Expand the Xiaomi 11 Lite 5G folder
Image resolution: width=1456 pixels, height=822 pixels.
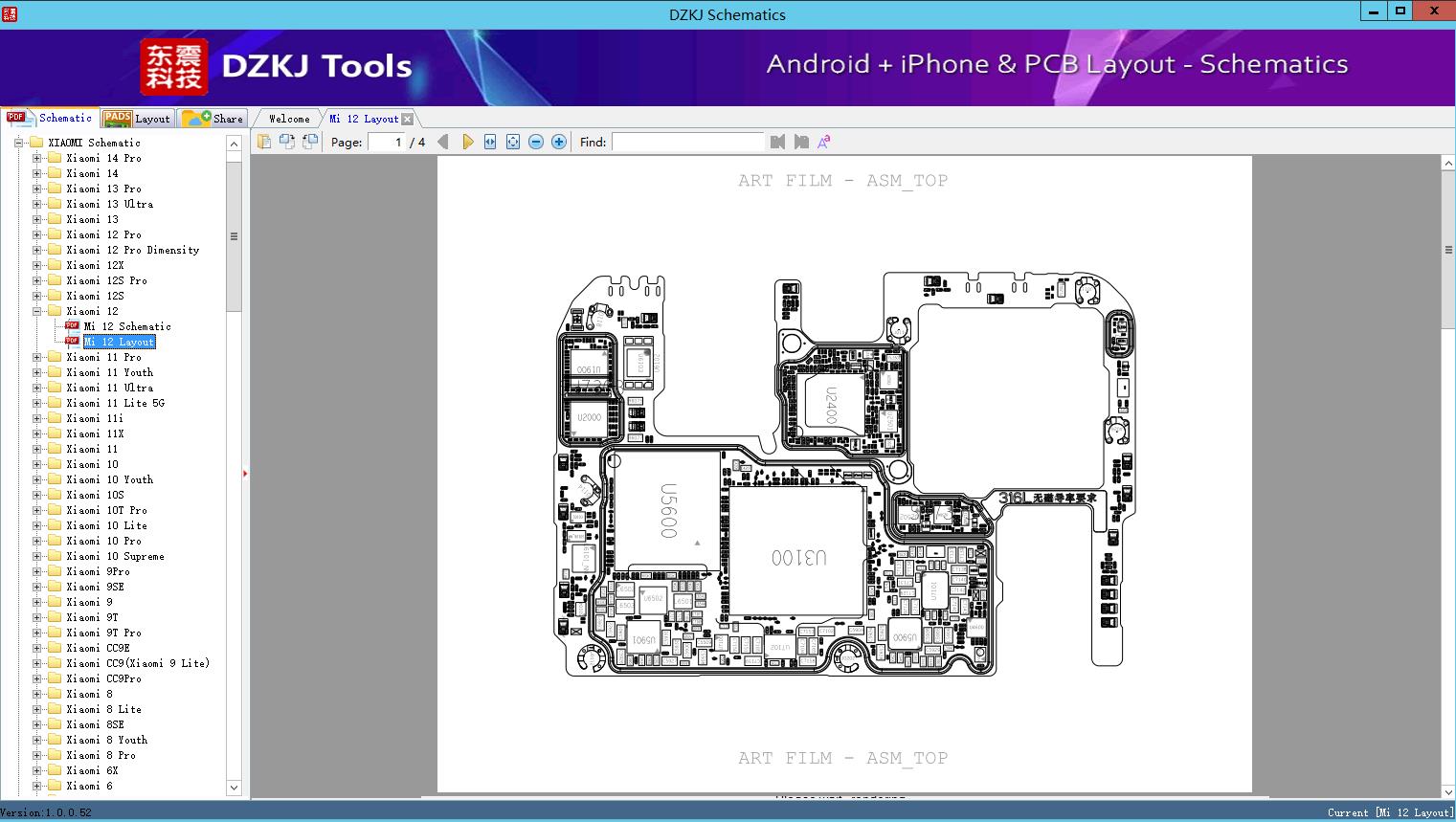tap(36, 403)
